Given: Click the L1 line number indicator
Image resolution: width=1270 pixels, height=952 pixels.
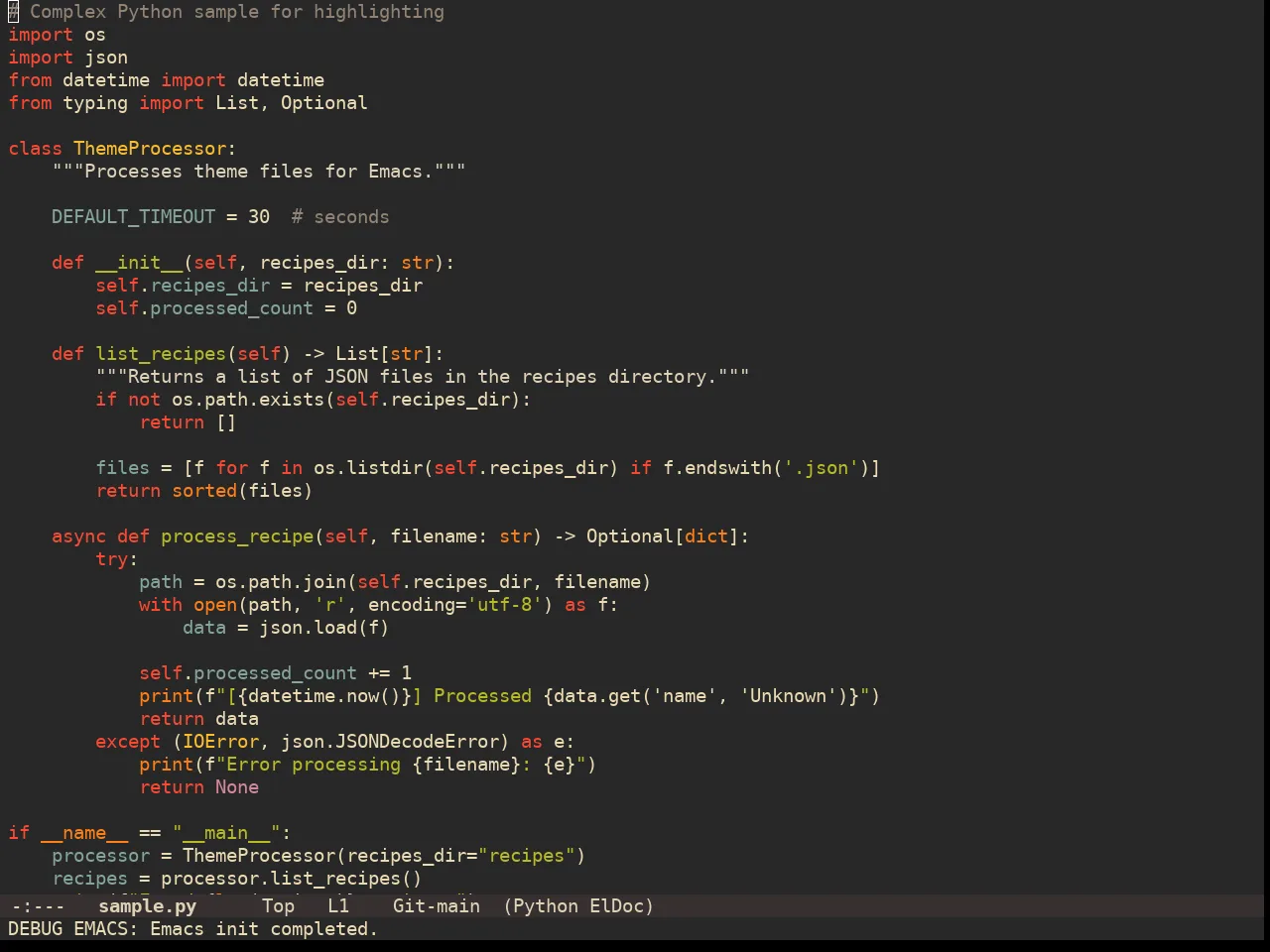Looking at the screenshot, I should coord(338,905).
